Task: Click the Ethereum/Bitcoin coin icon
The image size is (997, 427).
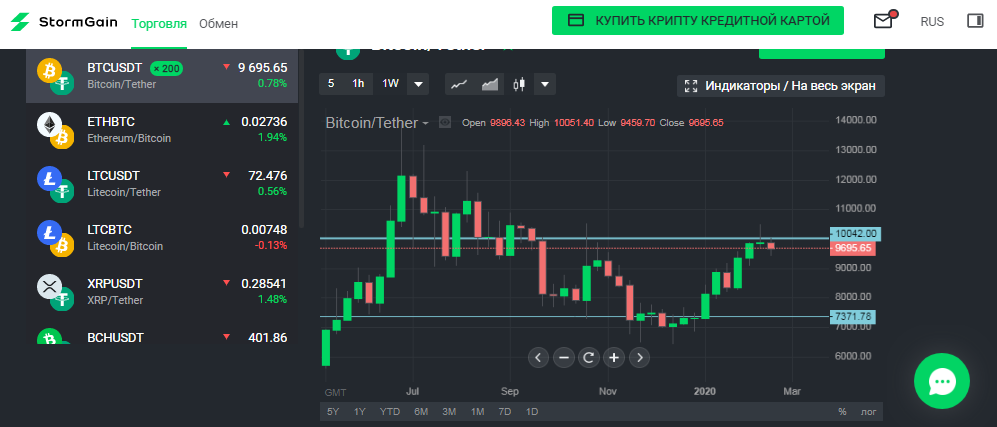Action: 56,131
